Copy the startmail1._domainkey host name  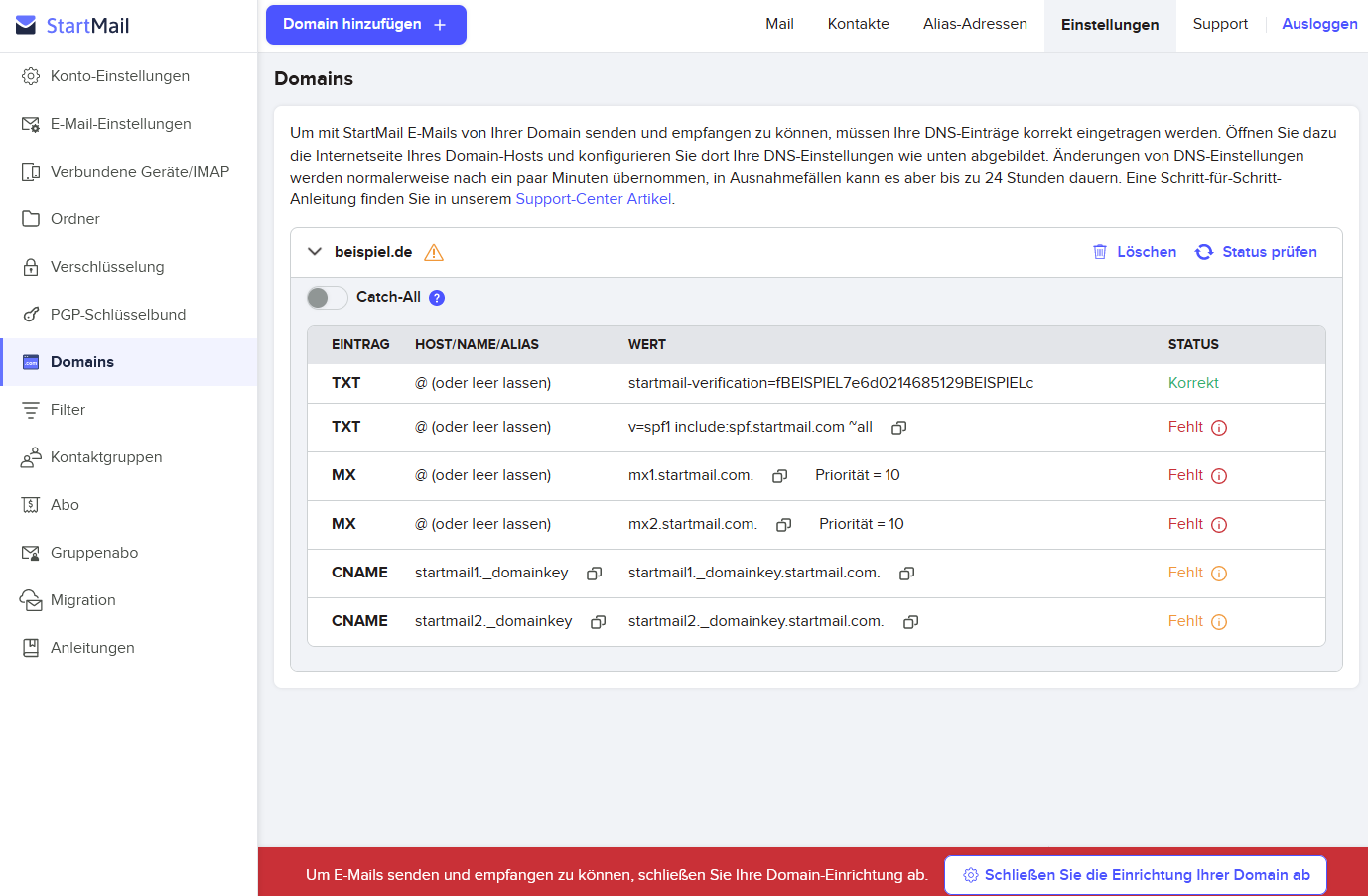coord(594,574)
